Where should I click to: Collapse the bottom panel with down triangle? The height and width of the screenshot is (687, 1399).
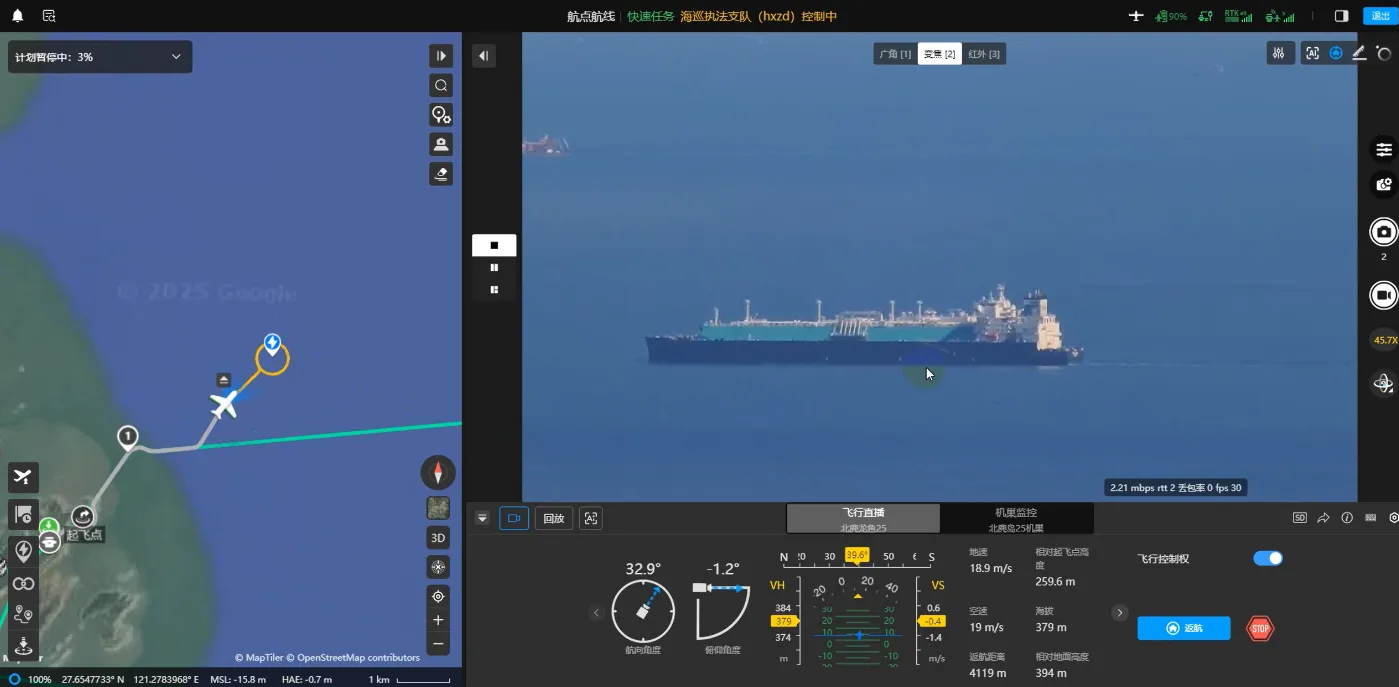click(482, 518)
